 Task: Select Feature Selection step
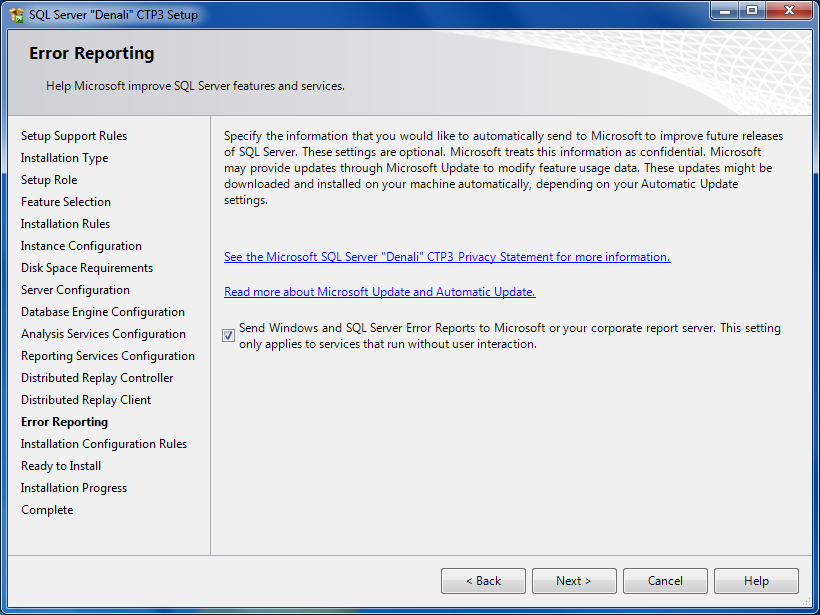(x=66, y=202)
